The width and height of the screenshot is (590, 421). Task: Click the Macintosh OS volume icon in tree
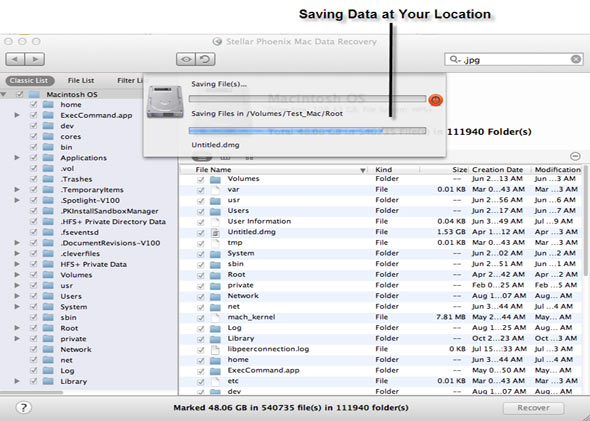click(x=34, y=94)
